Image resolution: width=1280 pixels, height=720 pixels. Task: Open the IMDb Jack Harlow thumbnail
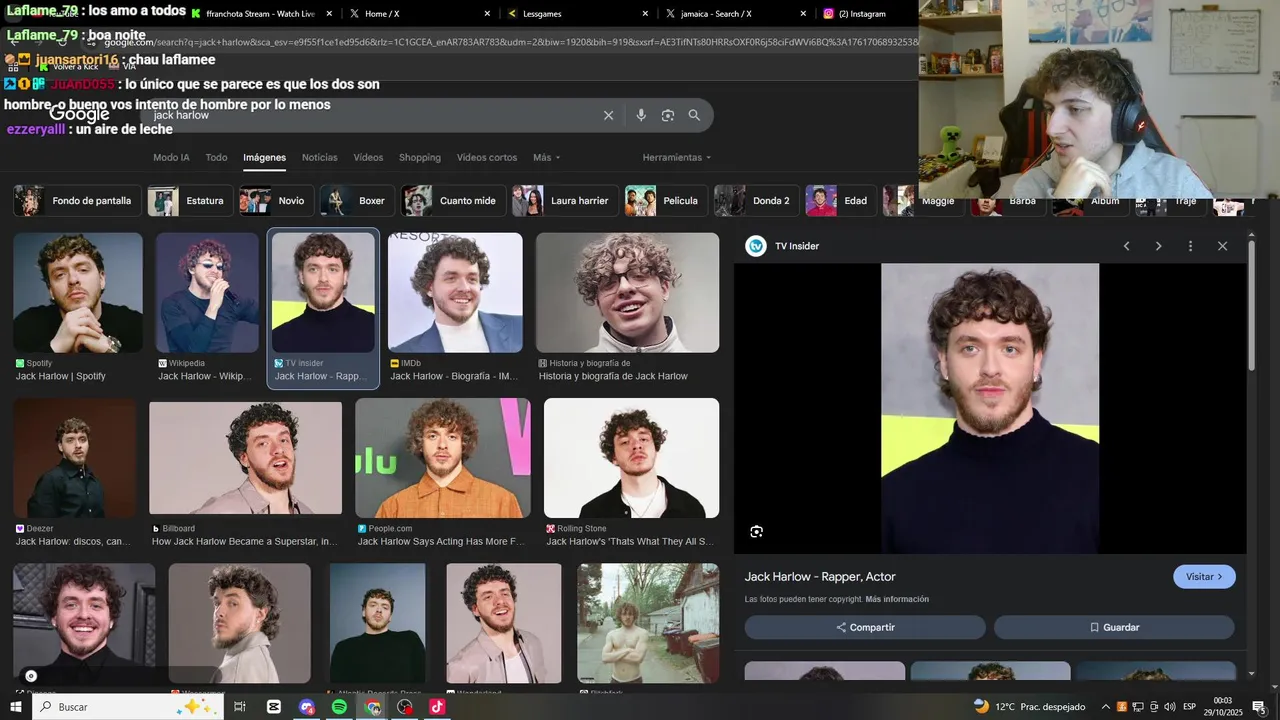click(x=455, y=293)
